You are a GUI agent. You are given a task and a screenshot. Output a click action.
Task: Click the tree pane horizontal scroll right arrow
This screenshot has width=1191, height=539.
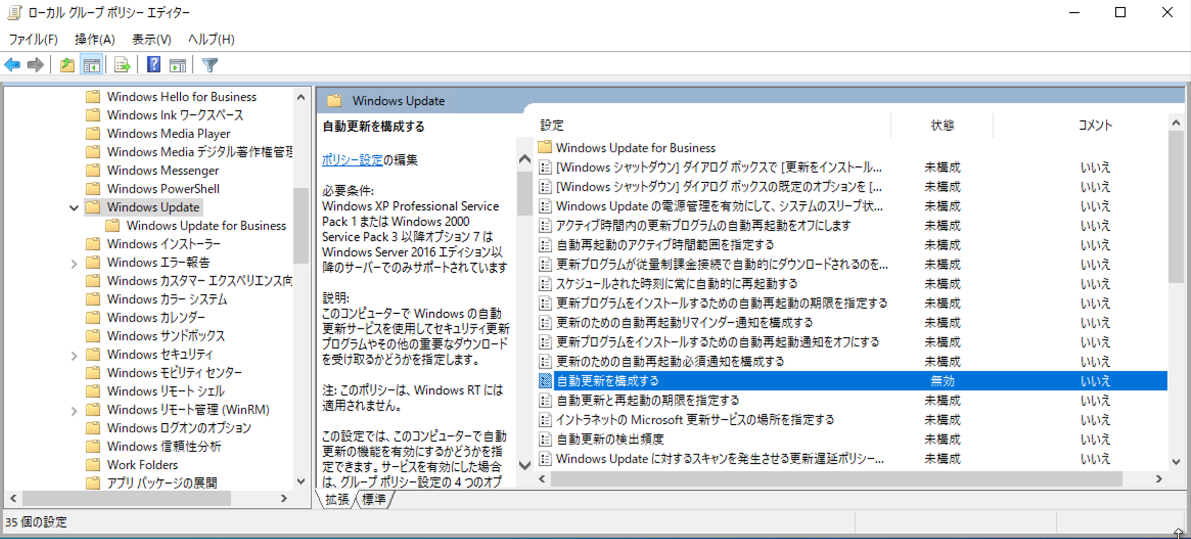[x=283, y=498]
